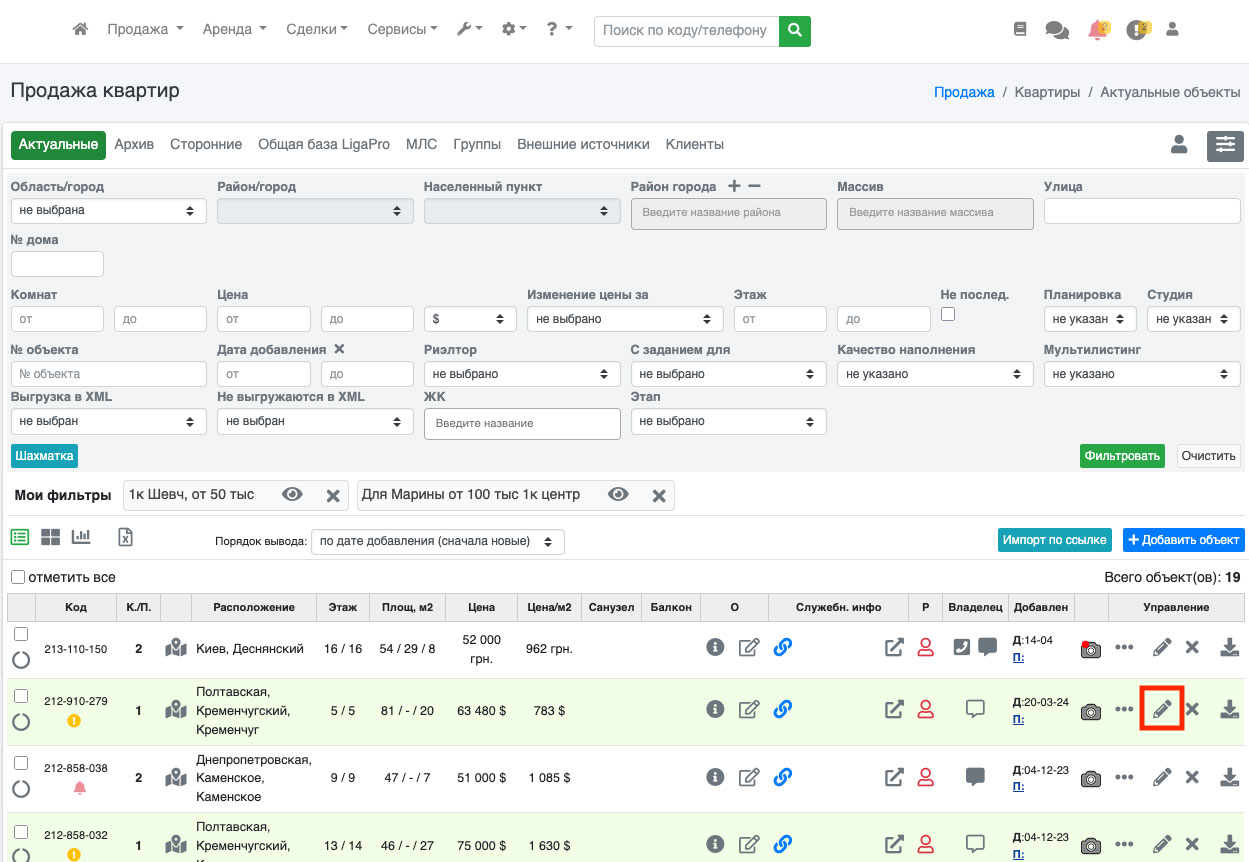Toggle the "Не послед." checkbox
Viewport: 1249px width, 862px height.
point(948,315)
